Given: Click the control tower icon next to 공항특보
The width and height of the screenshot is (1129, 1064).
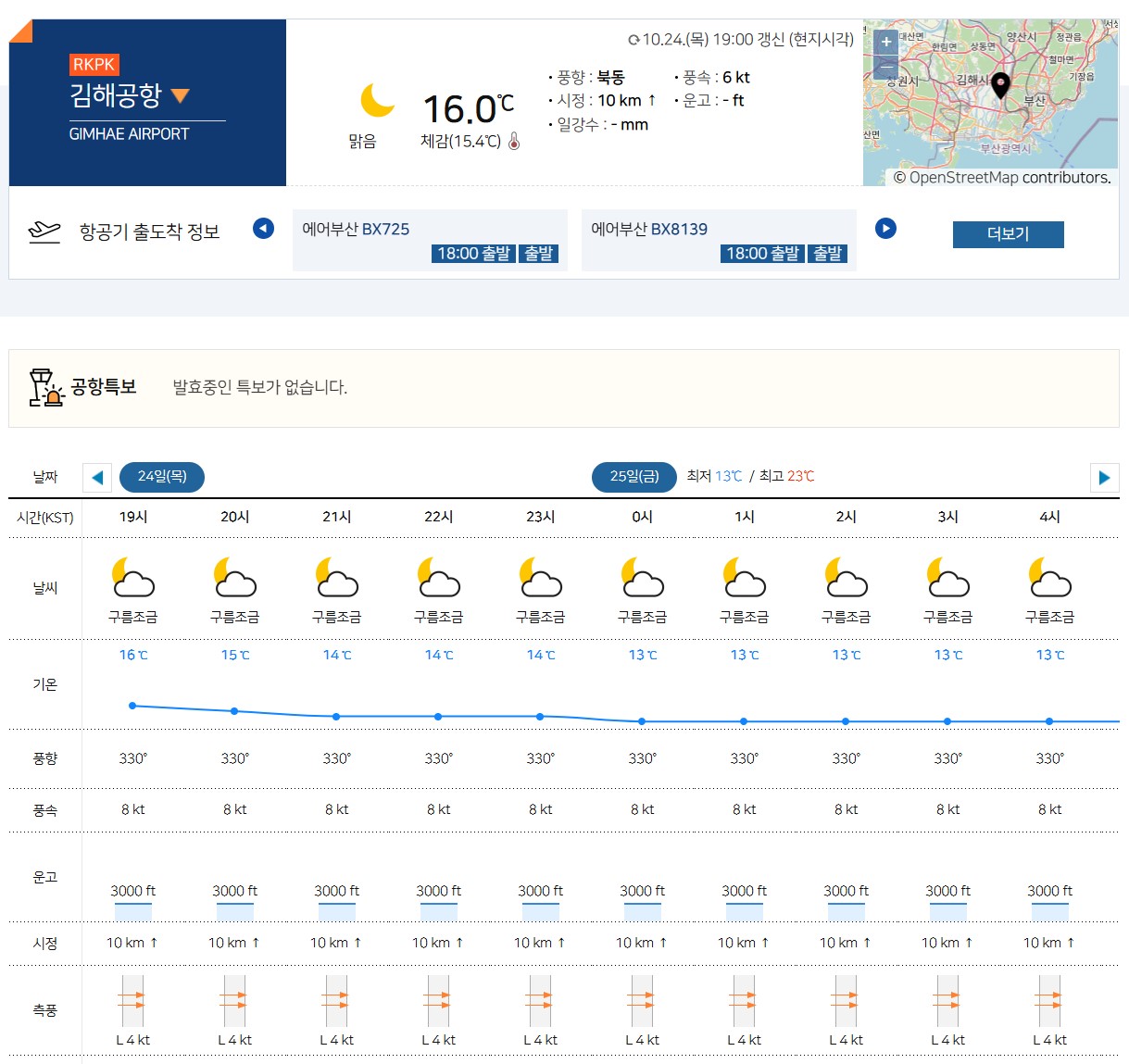Looking at the screenshot, I should 44,387.
